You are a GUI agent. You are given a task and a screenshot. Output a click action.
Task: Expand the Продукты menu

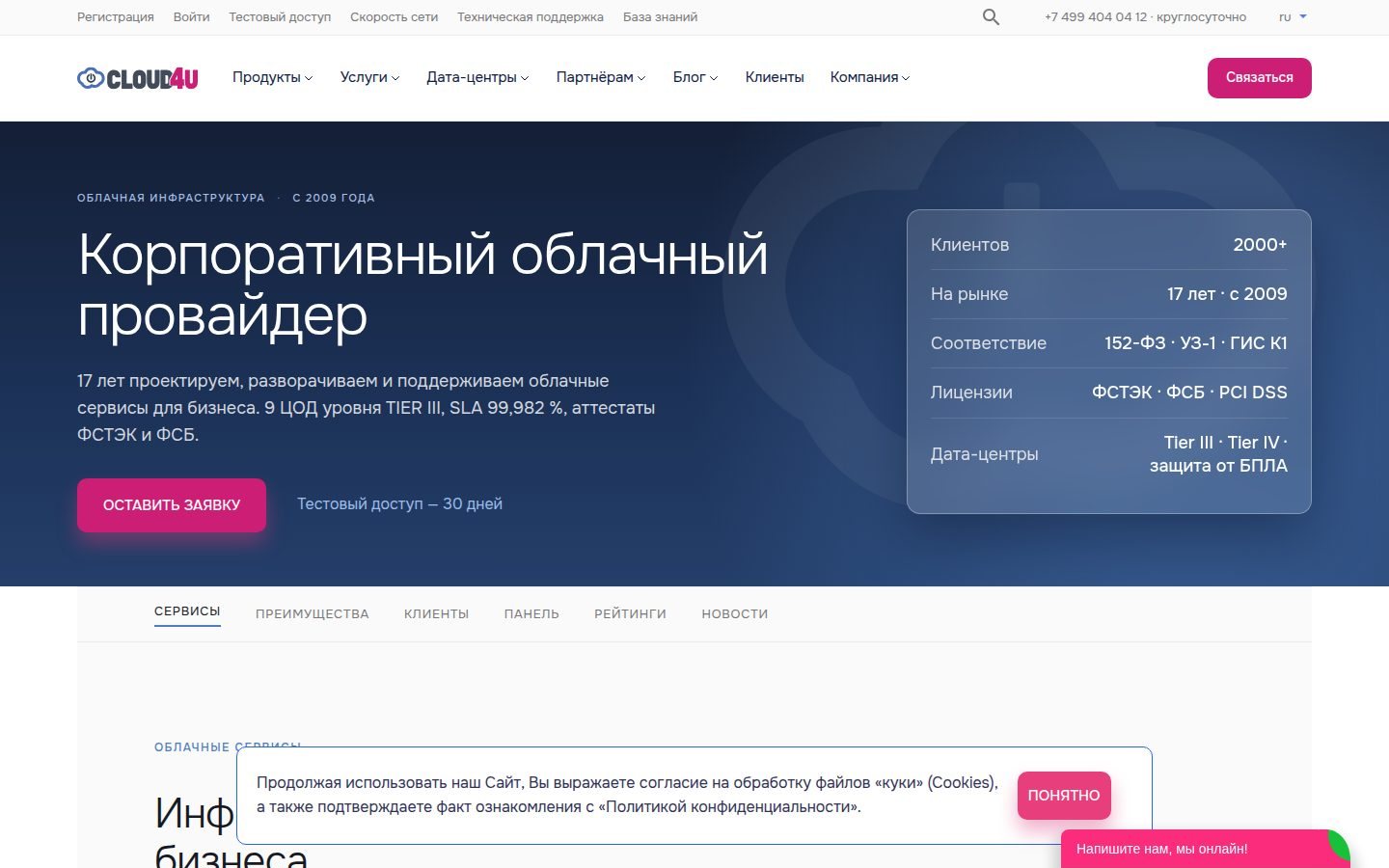point(272,77)
